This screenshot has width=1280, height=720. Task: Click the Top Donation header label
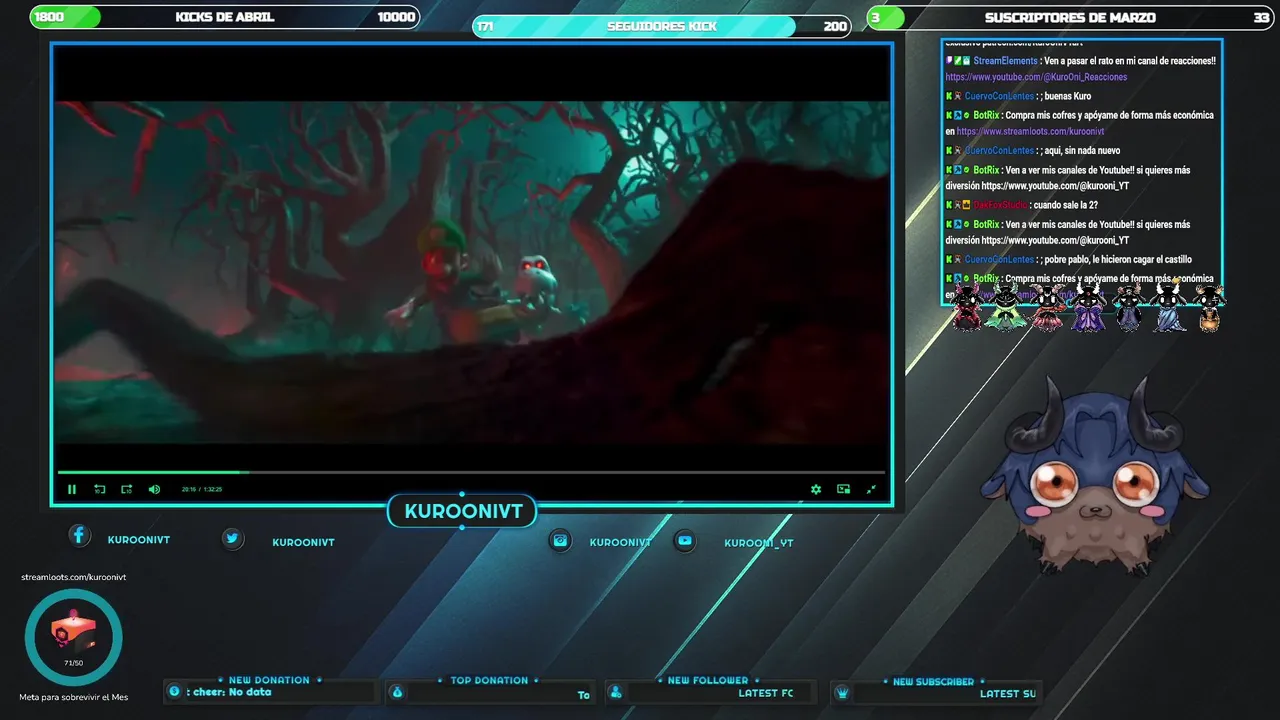coord(489,680)
